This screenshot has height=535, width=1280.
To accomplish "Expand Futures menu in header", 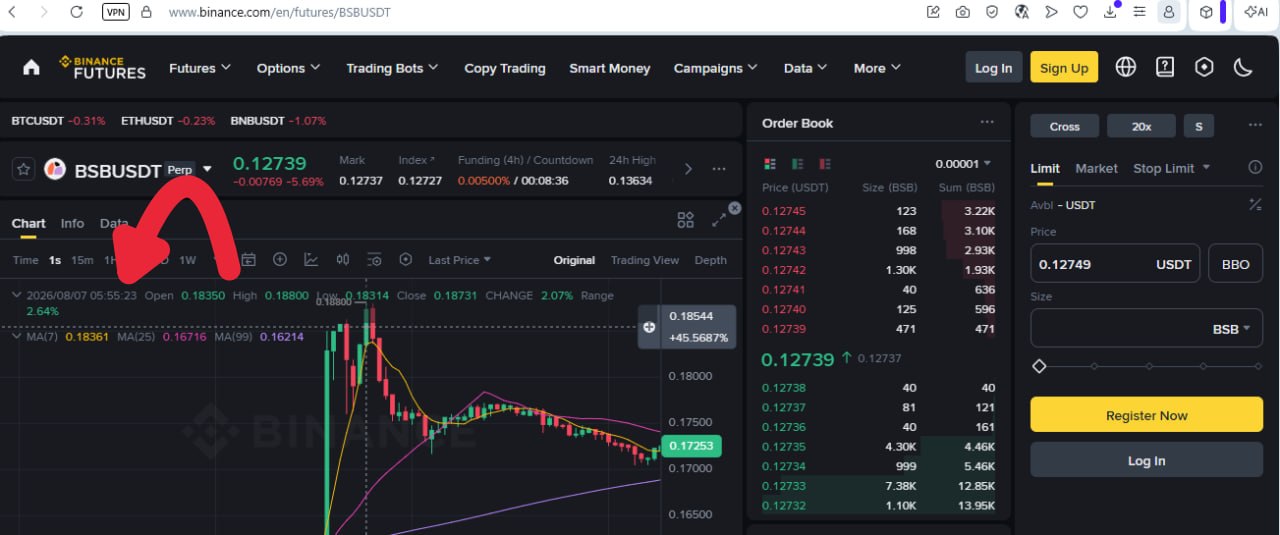I will point(200,68).
